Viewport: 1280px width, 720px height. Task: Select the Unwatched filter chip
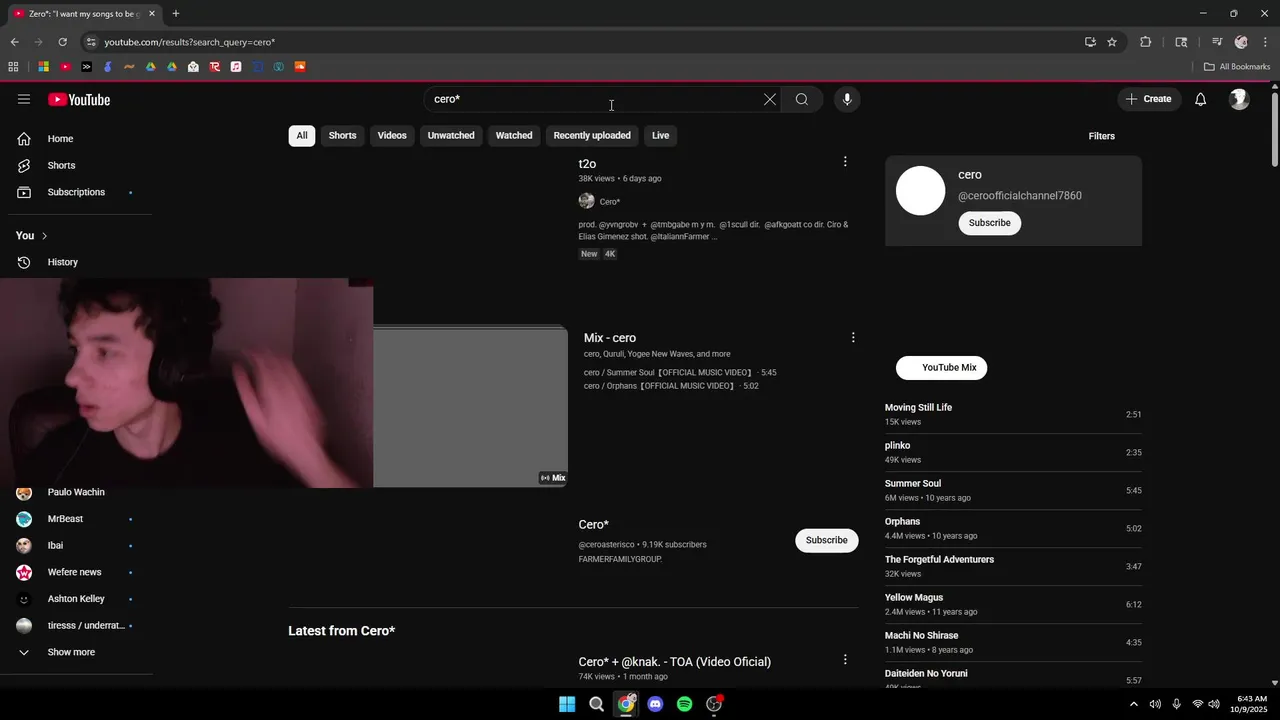pos(451,135)
